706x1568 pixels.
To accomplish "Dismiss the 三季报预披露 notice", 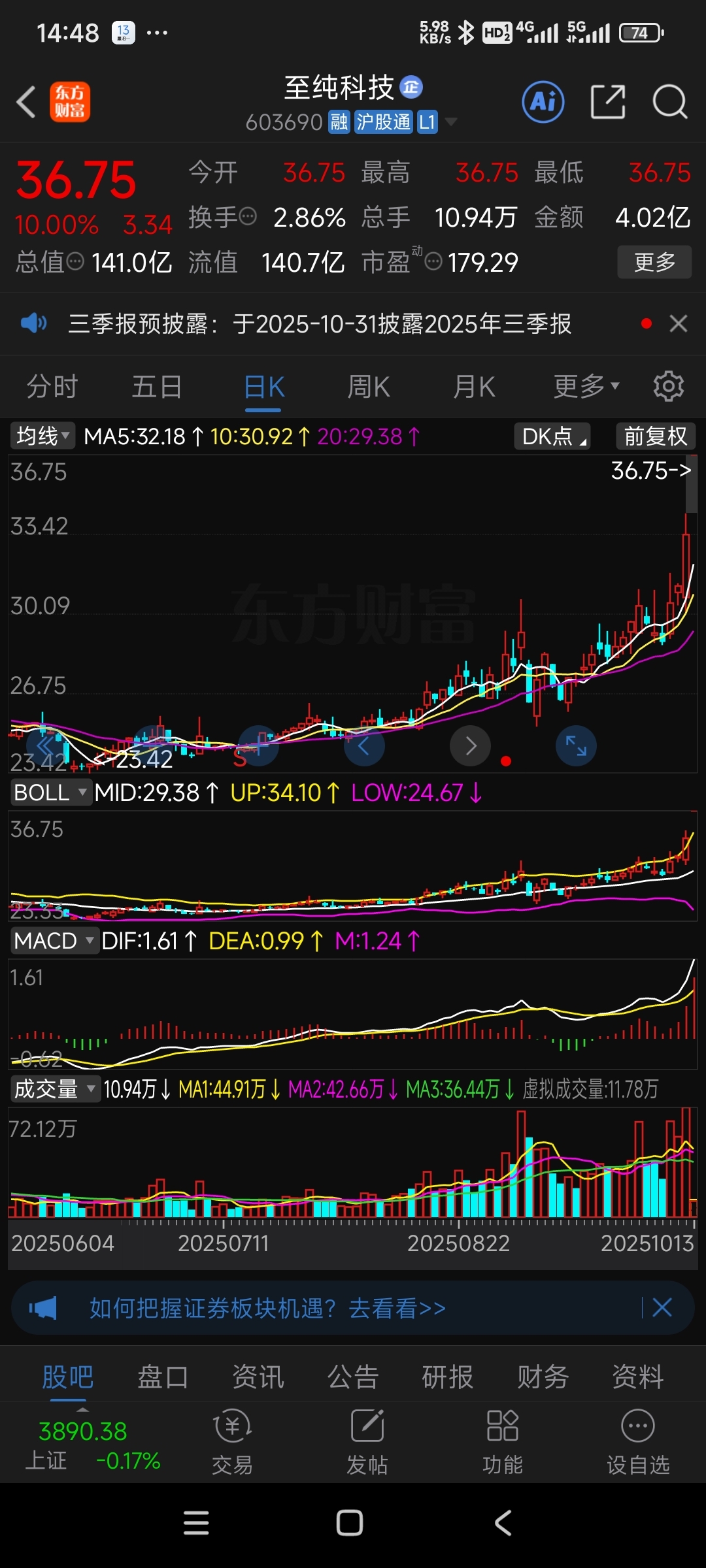I will (x=679, y=323).
